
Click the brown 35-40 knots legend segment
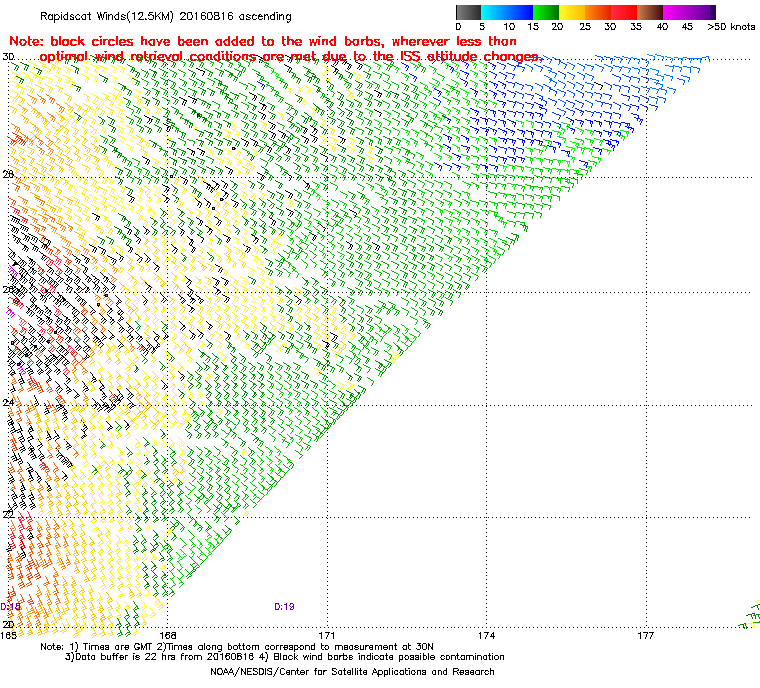650,12
